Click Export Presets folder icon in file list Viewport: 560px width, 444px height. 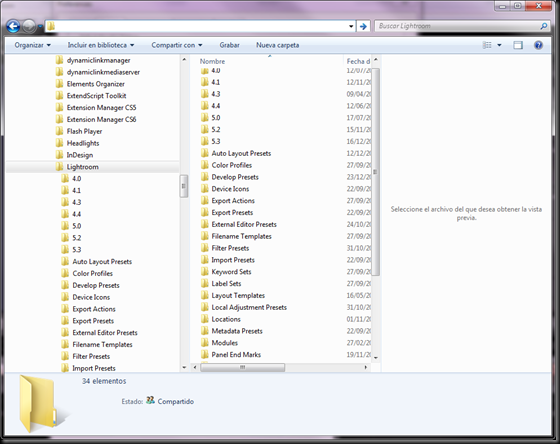[205, 212]
